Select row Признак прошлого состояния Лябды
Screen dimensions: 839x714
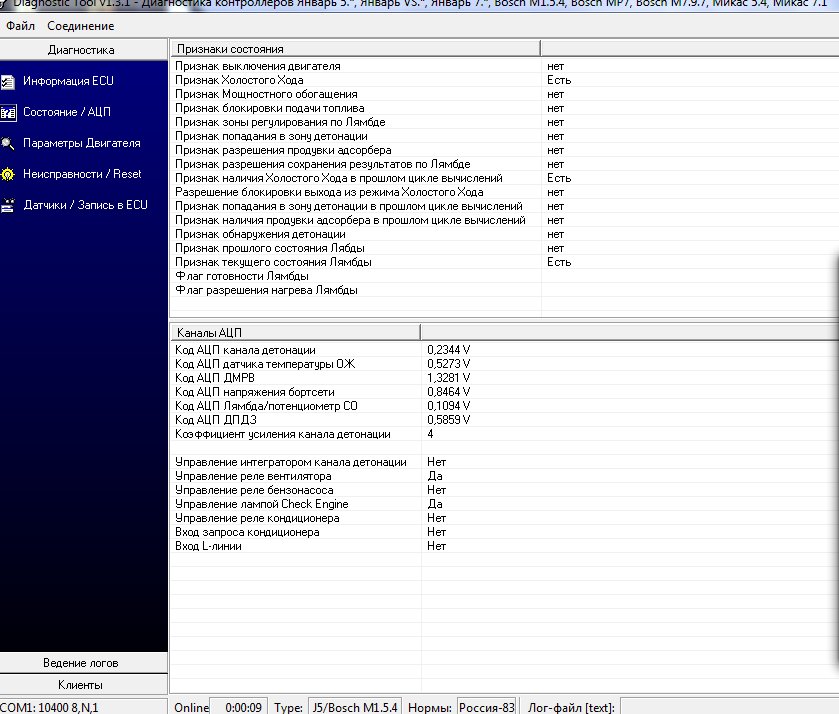504,248
